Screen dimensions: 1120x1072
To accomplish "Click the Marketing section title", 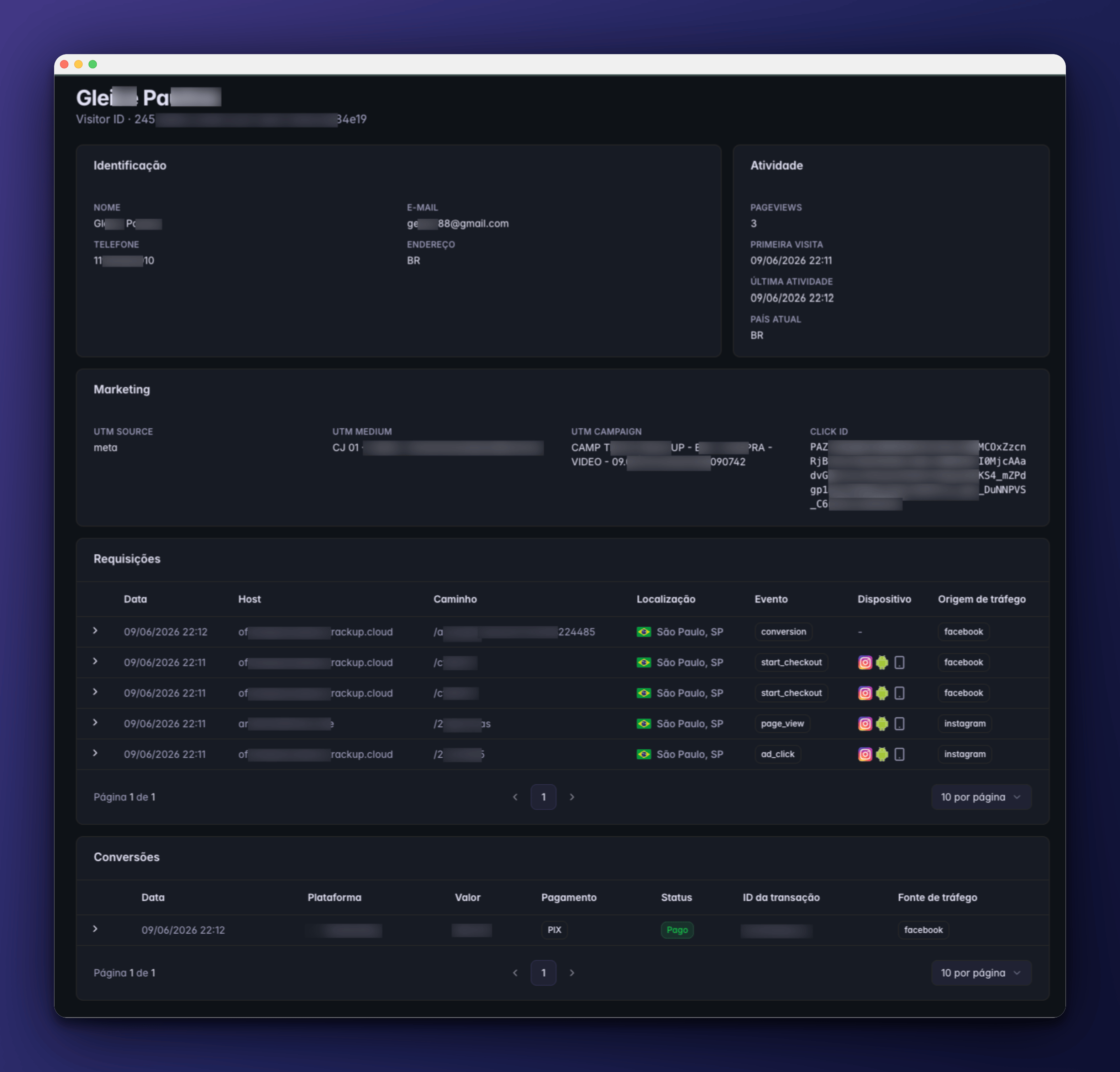I will pos(122,389).
